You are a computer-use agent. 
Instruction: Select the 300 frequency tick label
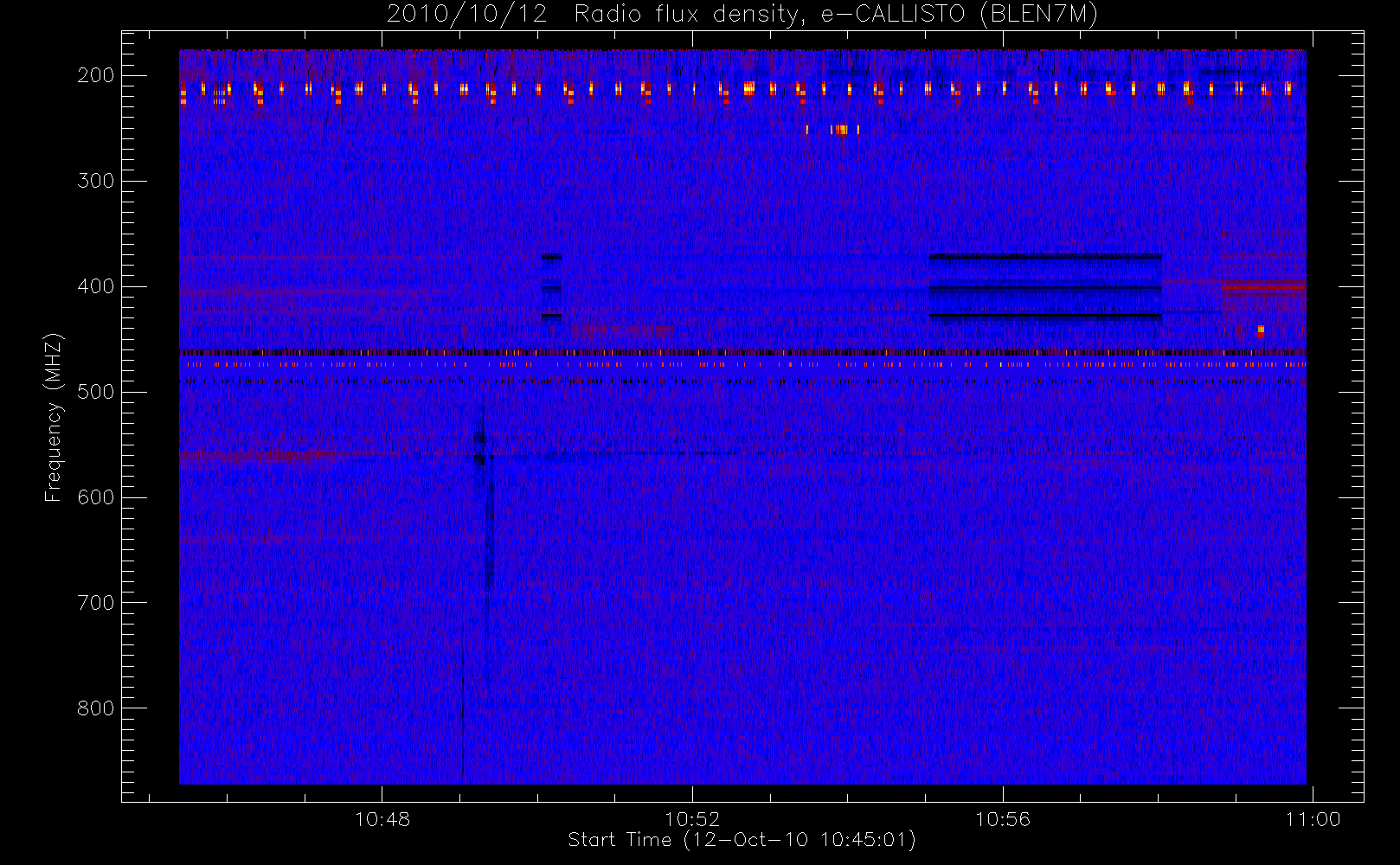[x=96, y=181]
